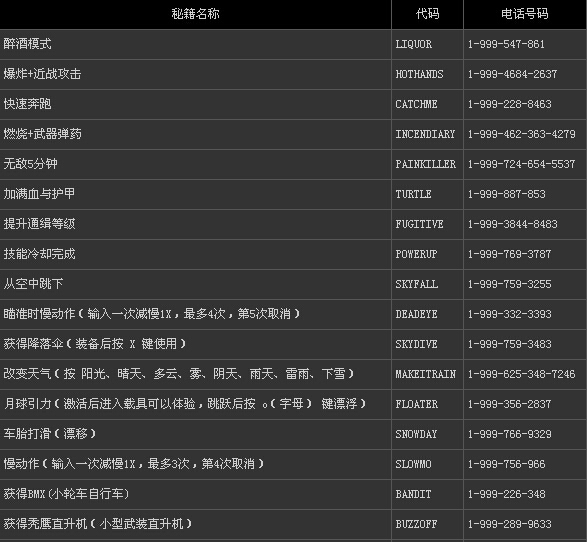Image resolution: width=587 pixels, height=542 pixels.
Task: Click phone number 1-999-289-9633
Action: click(510, 524)
